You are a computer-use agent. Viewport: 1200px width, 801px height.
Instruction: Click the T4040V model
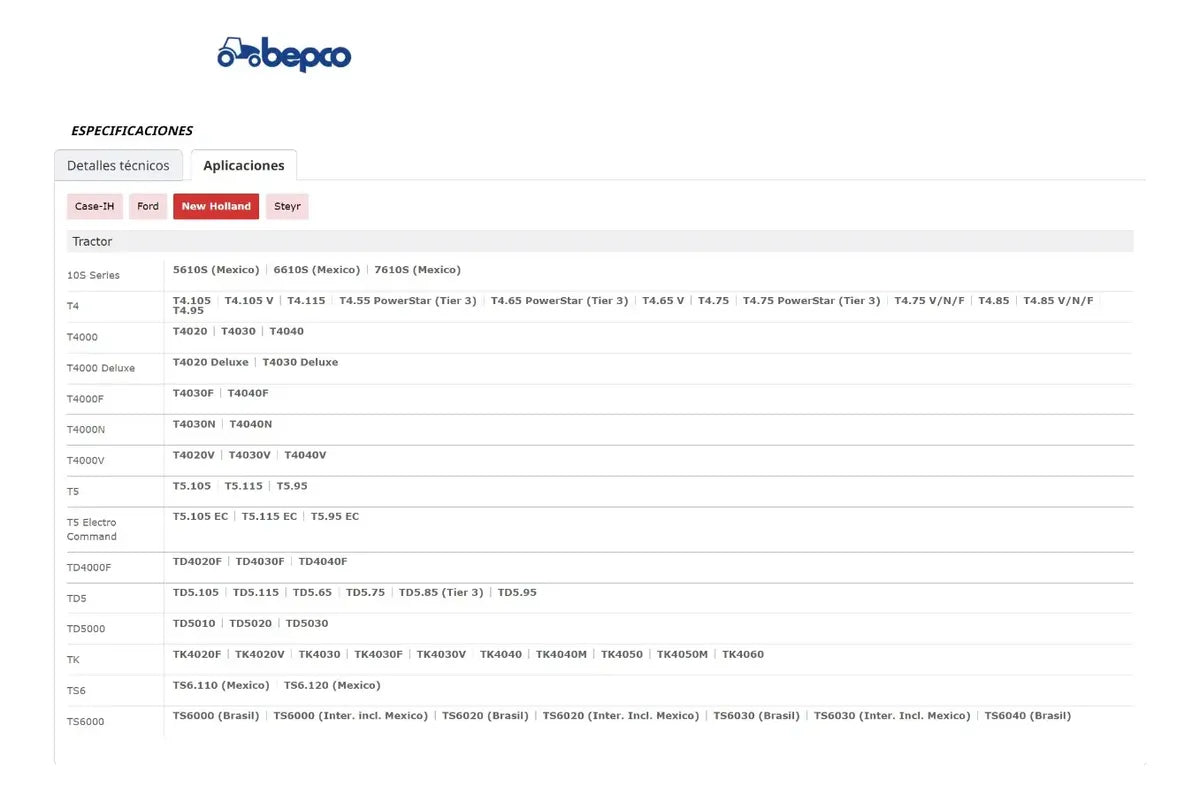[x=306, y=456]
